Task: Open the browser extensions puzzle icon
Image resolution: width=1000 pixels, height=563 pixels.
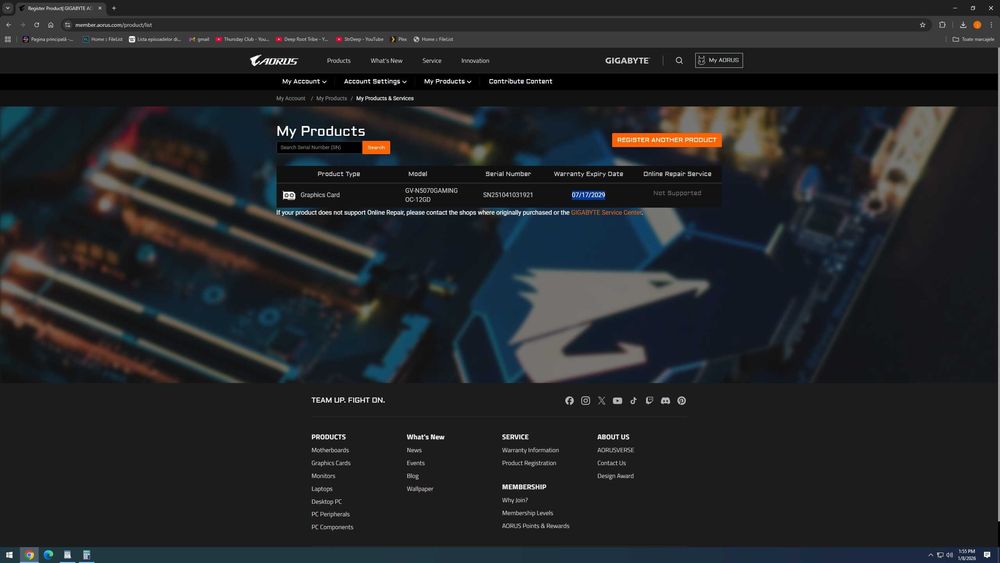Action: click(942, 25)
